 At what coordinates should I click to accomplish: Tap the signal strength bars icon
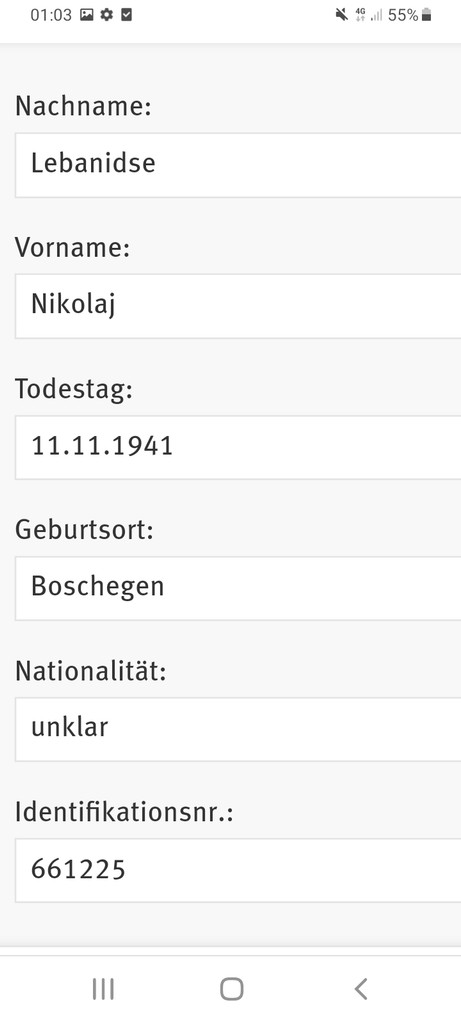(376, 16)
